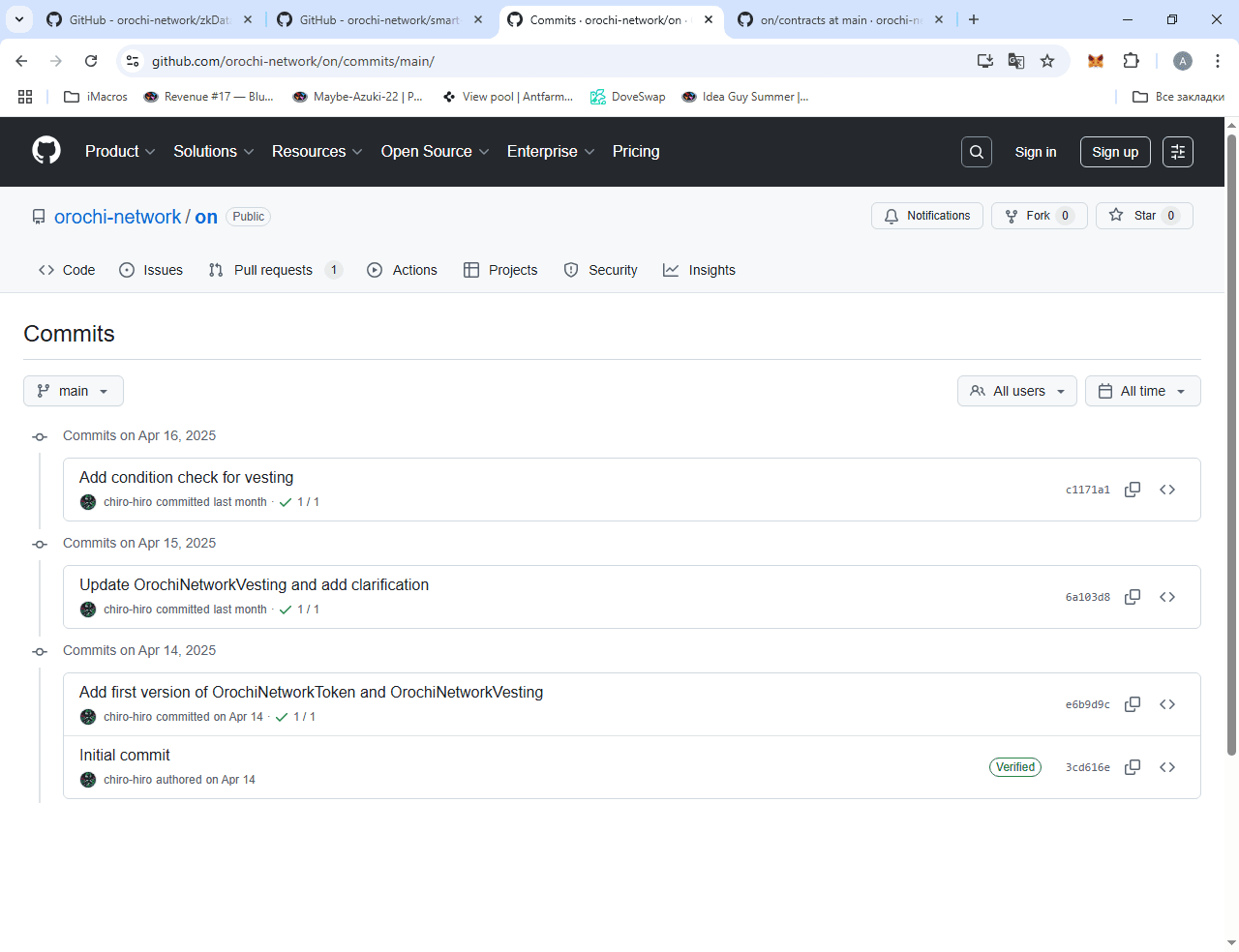Expand the Solutions menu
Screen dimensions: 1239x952
[214, 152]
